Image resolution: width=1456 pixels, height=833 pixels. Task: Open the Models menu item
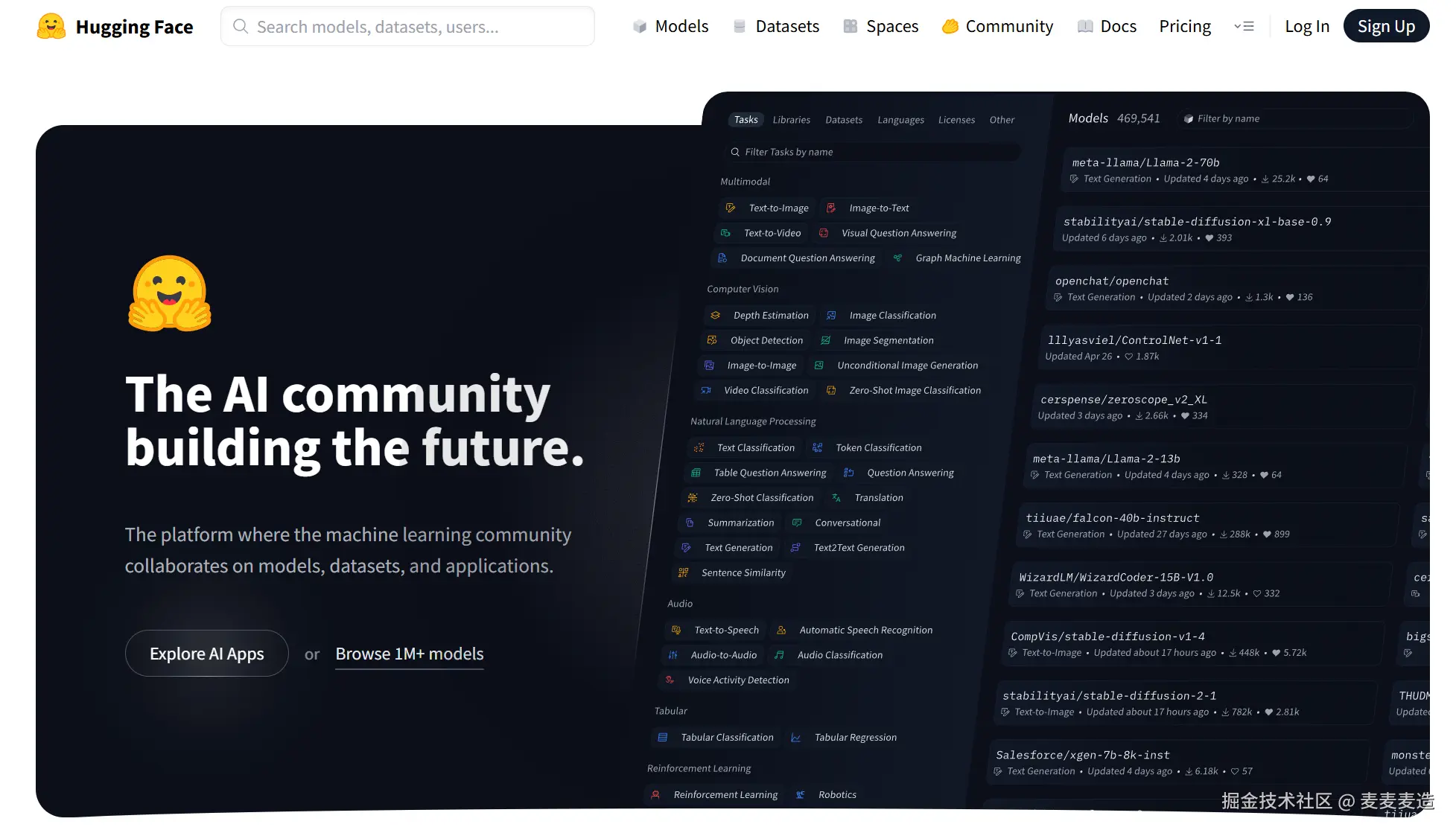coord(681,27)
